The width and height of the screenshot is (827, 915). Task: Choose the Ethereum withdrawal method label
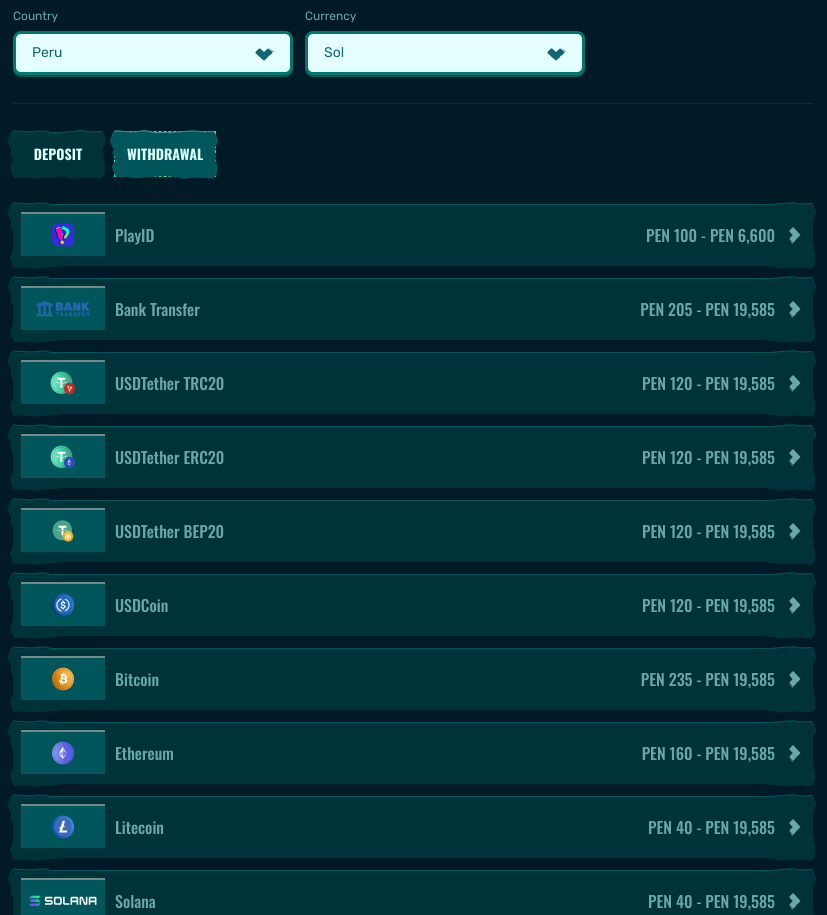coord(144,753)
